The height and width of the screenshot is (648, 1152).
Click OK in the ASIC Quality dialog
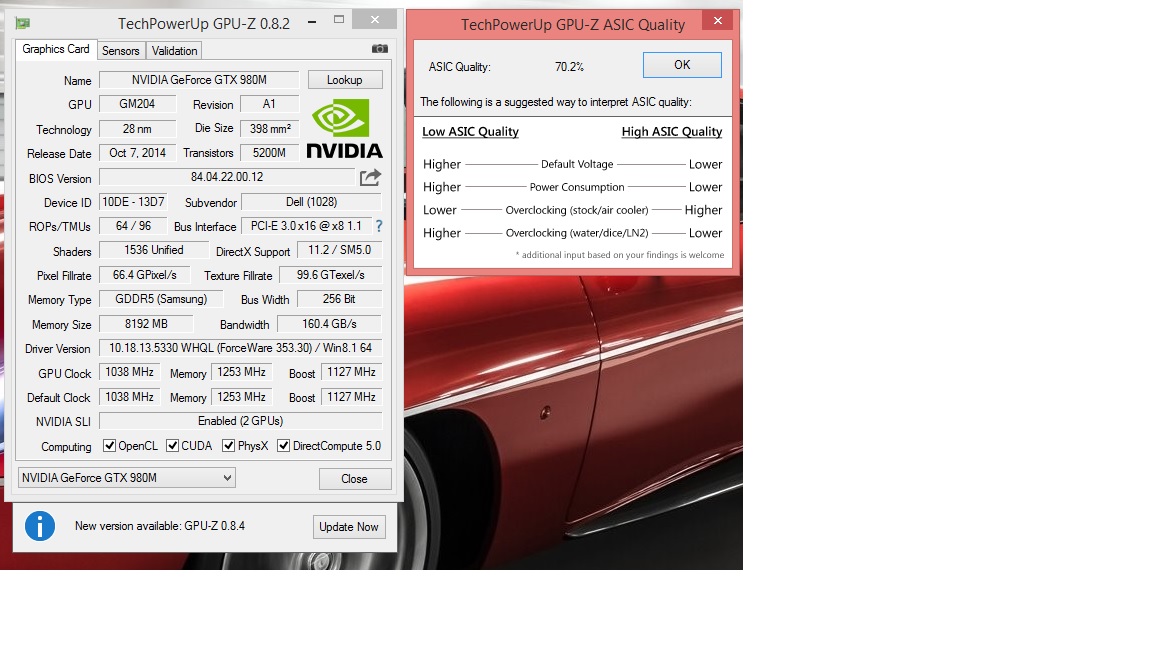click(x=682, y=65)
